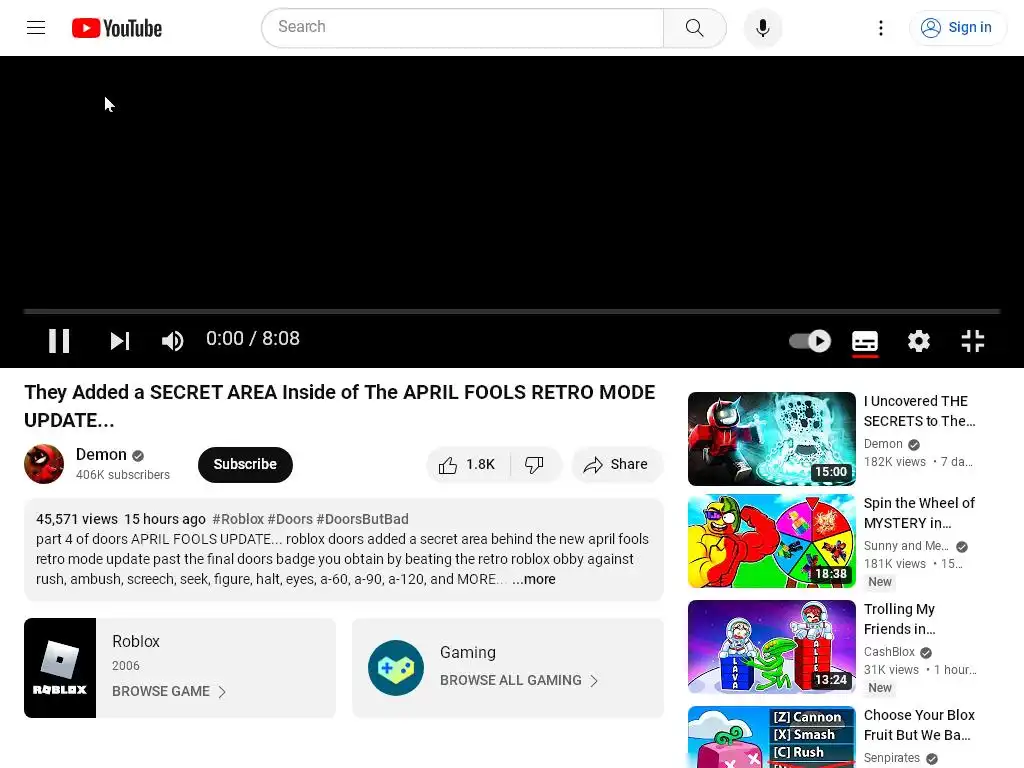Open the #DoorsButBad hashtag
The image size is (1024, 768).
point(362,519)
